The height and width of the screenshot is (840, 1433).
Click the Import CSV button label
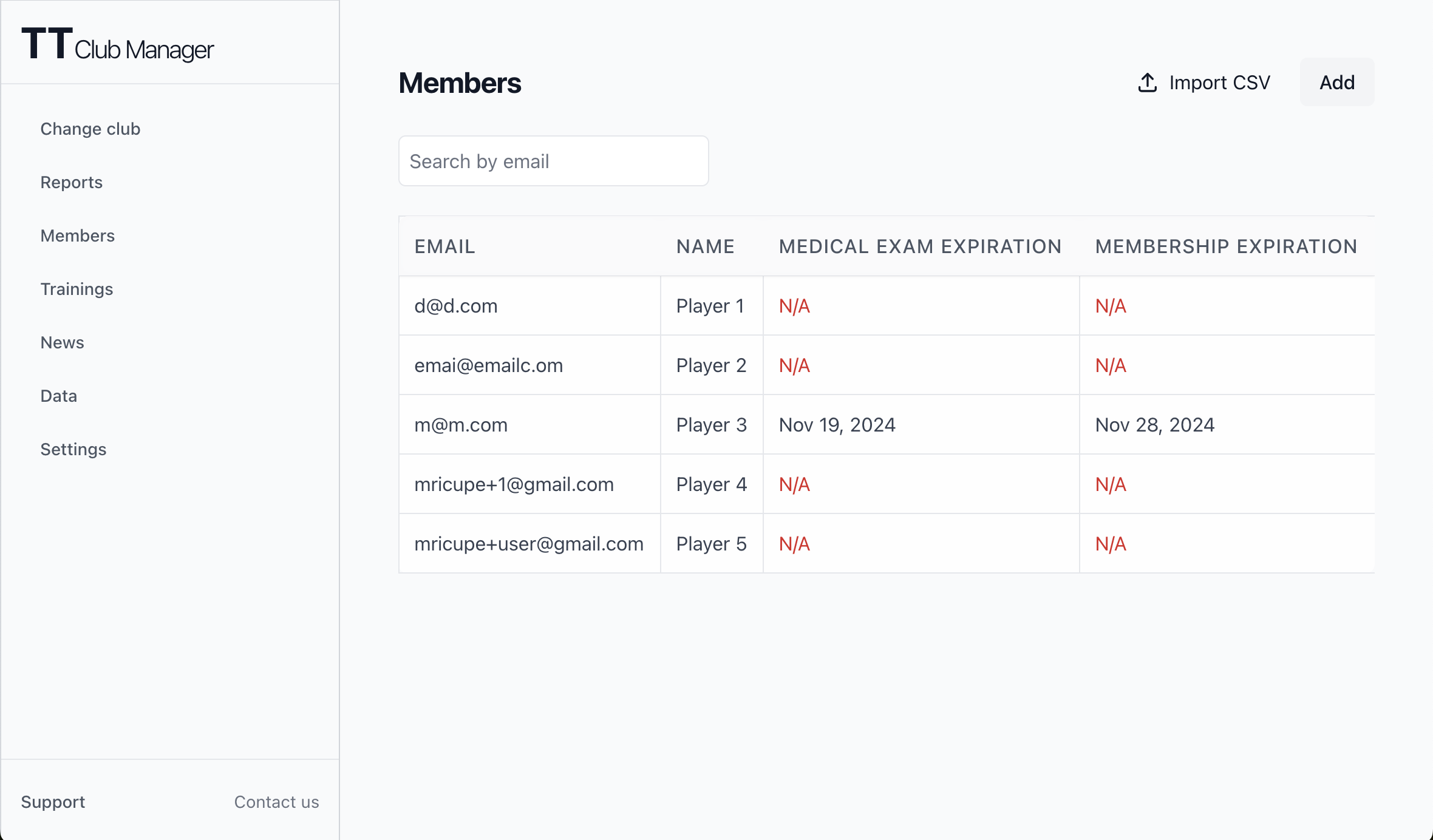pos(1219,83)
